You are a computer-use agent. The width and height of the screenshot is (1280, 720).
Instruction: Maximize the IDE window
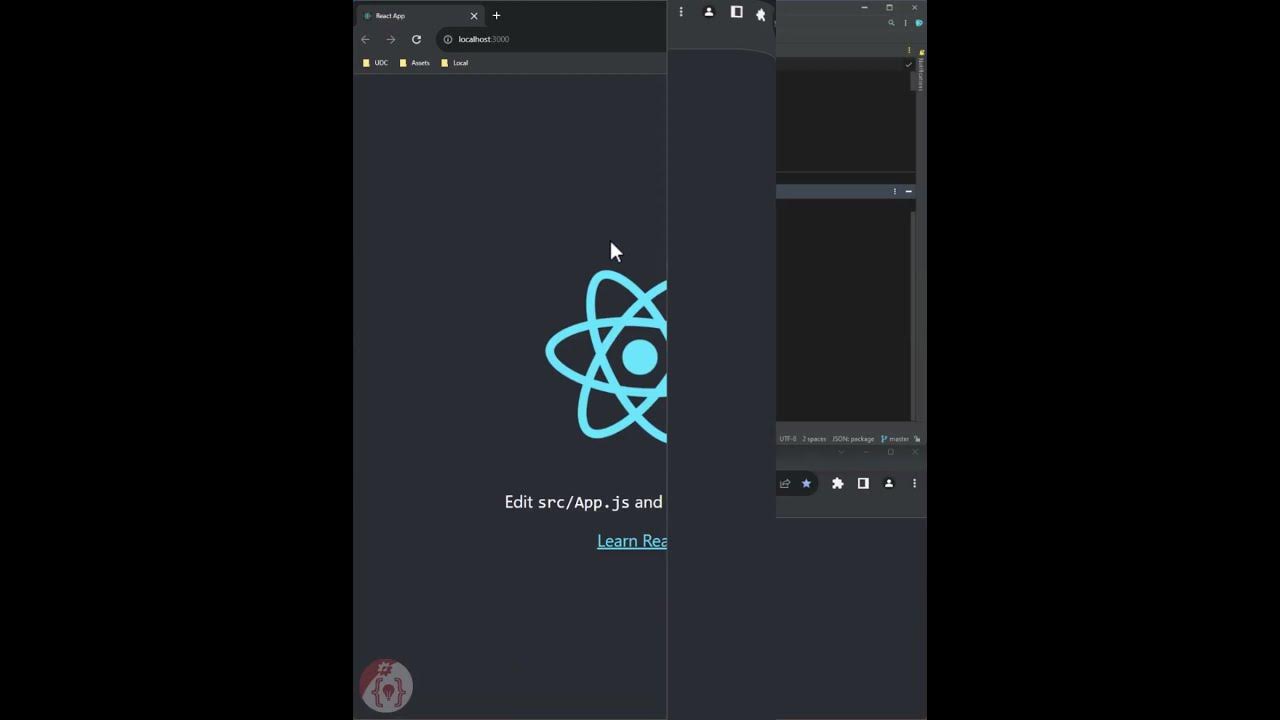point(889,7)
